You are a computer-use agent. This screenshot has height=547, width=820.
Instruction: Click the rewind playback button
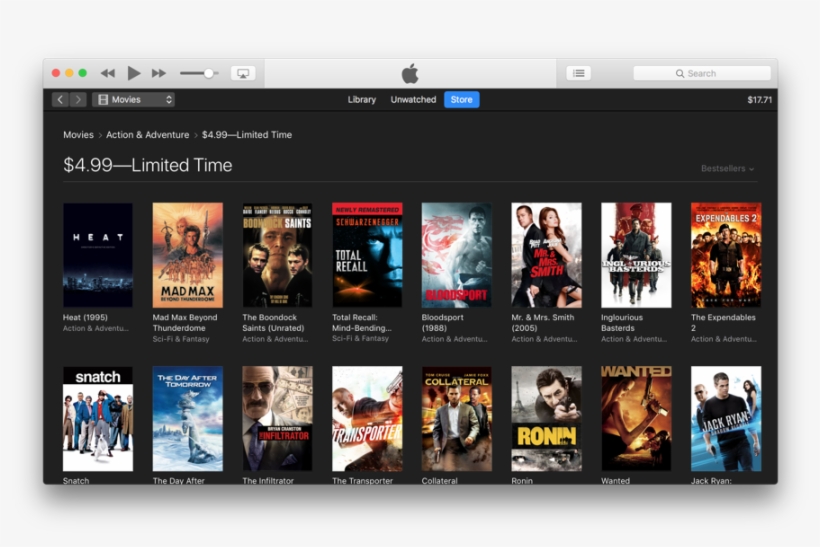[x=108, y=73]
